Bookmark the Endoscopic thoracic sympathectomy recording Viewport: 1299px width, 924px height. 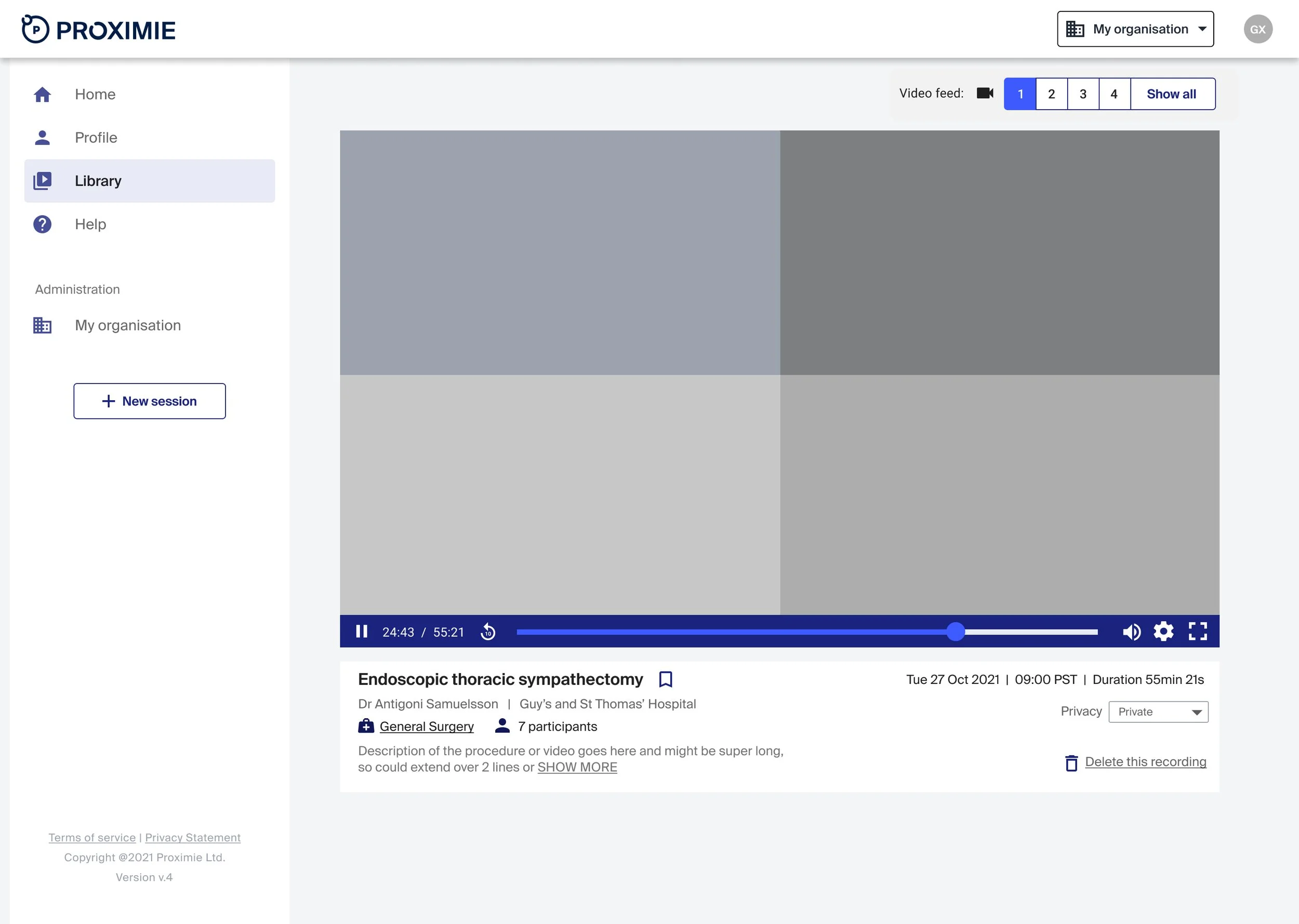coord(666,679)
